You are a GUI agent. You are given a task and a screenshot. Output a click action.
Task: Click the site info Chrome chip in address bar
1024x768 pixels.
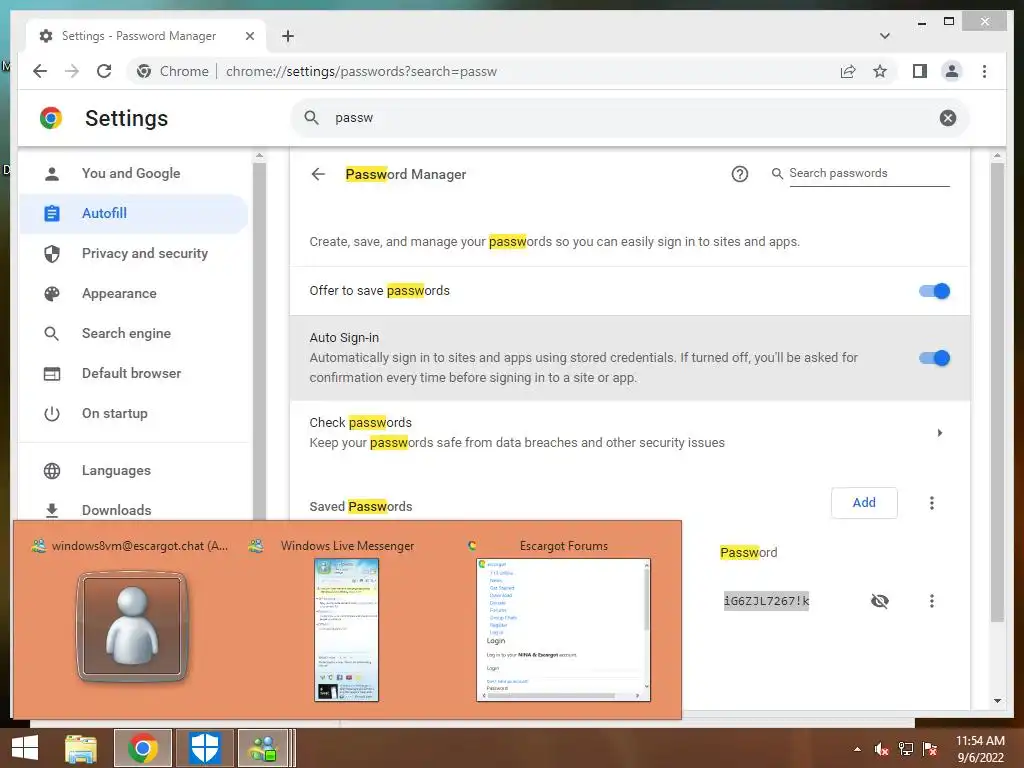(173, 71)
